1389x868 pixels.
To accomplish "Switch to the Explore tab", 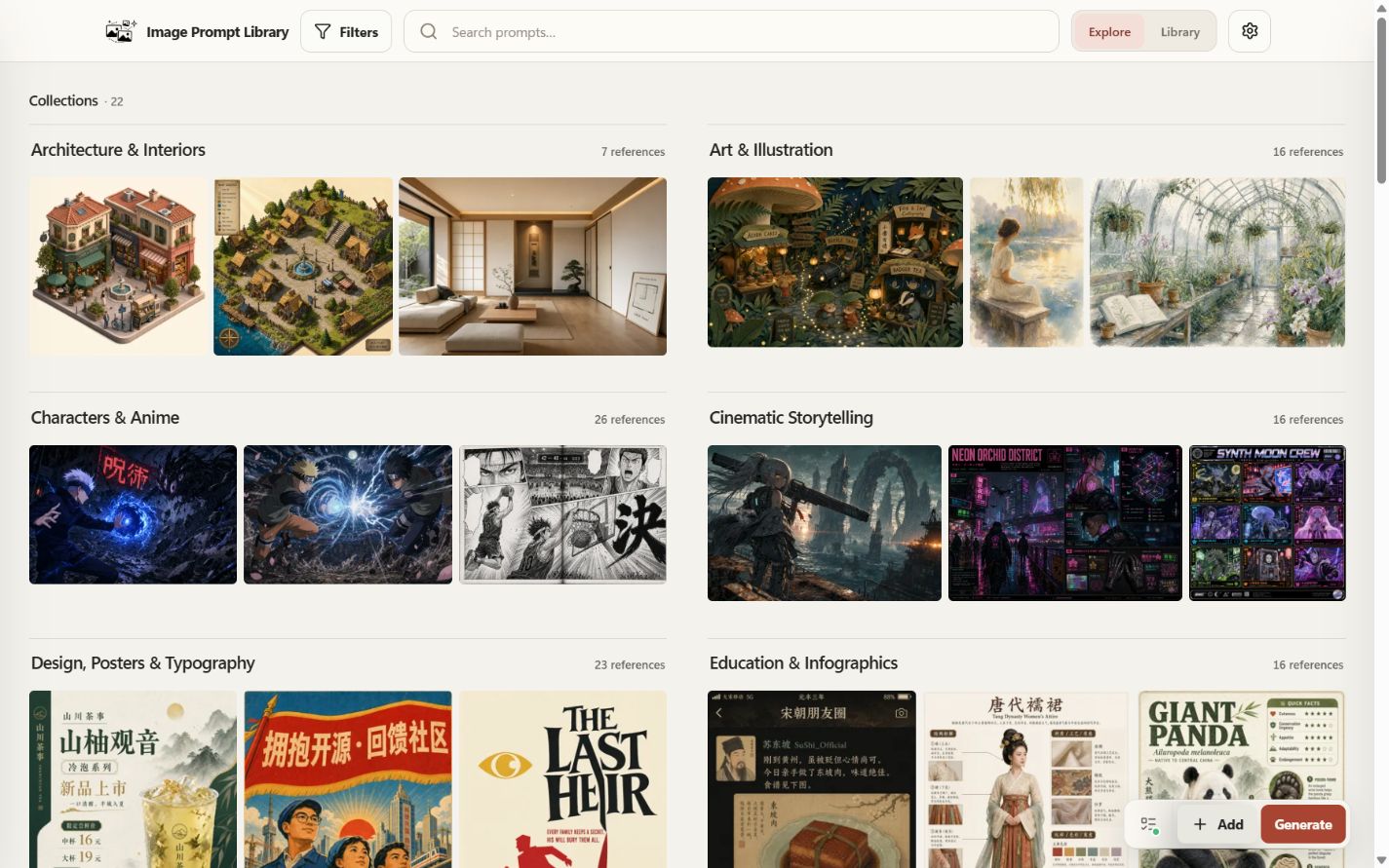I will [x=1109, y=31].
